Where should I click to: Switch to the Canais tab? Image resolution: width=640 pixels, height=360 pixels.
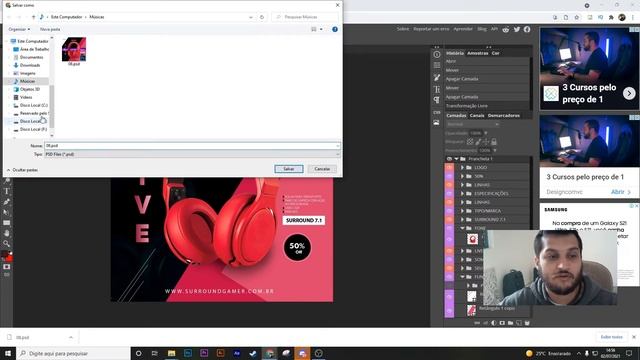[477, 116]
